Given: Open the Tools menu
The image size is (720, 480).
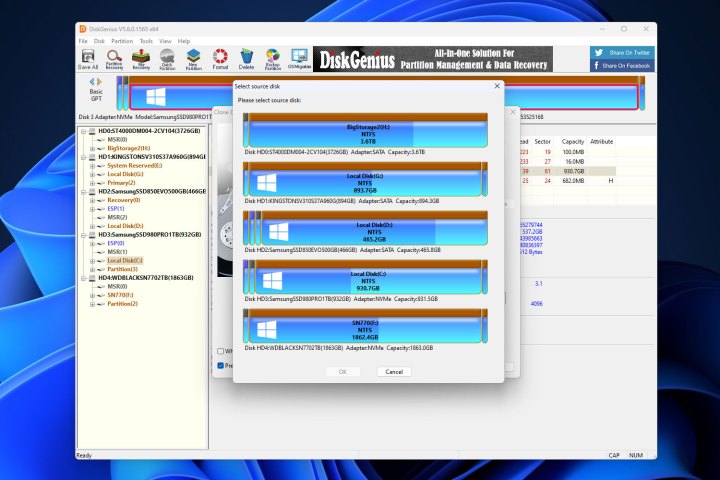Looking at the screenshot, I should 146,41.
